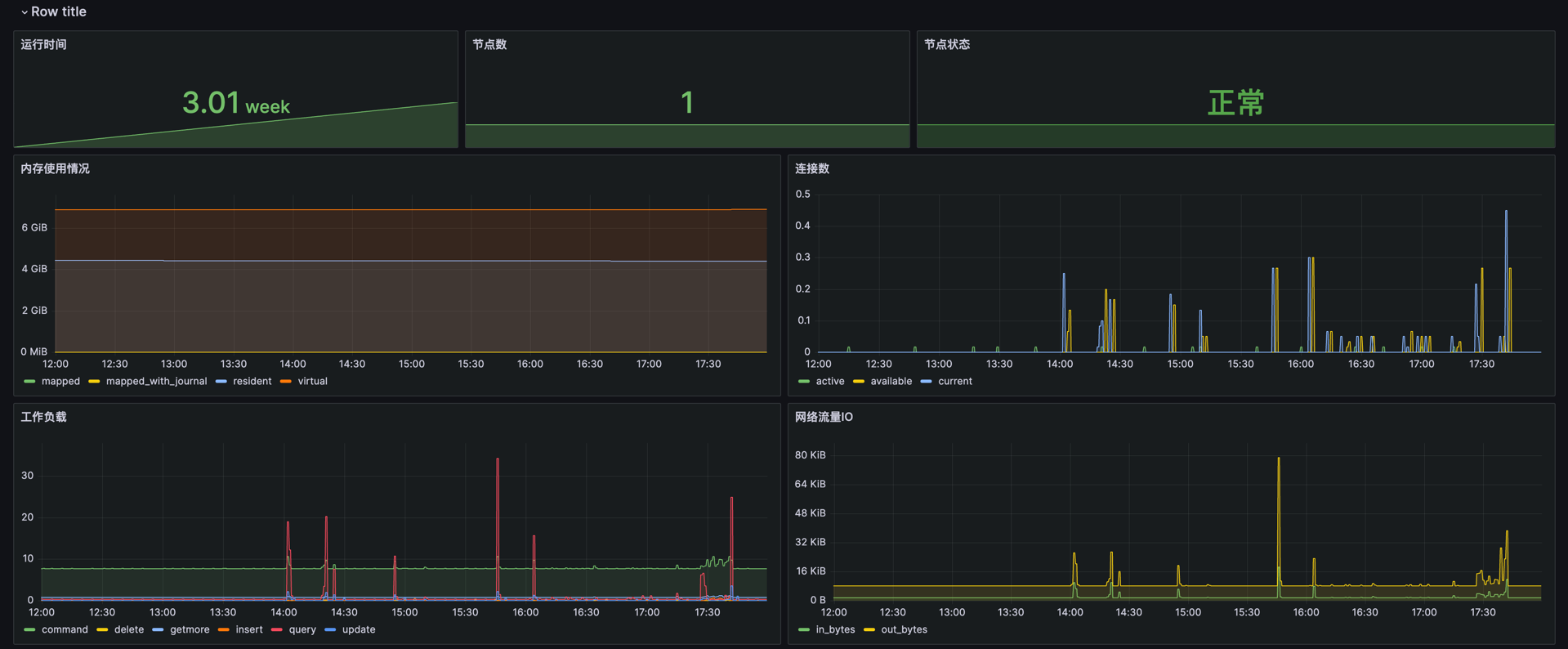
Task: Click the node count value 1
Action: click(x=687, y=103)
